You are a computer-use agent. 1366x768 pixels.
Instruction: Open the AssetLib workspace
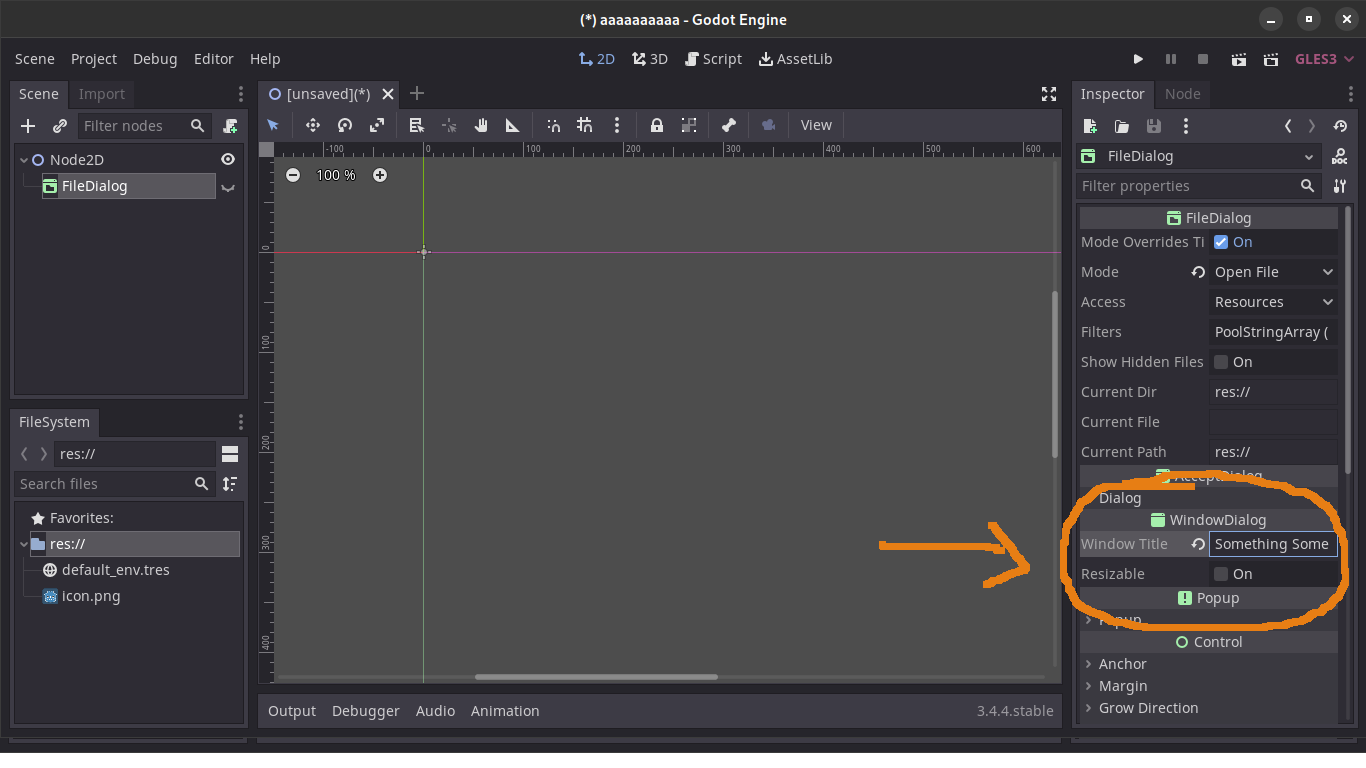coord(795,59)
